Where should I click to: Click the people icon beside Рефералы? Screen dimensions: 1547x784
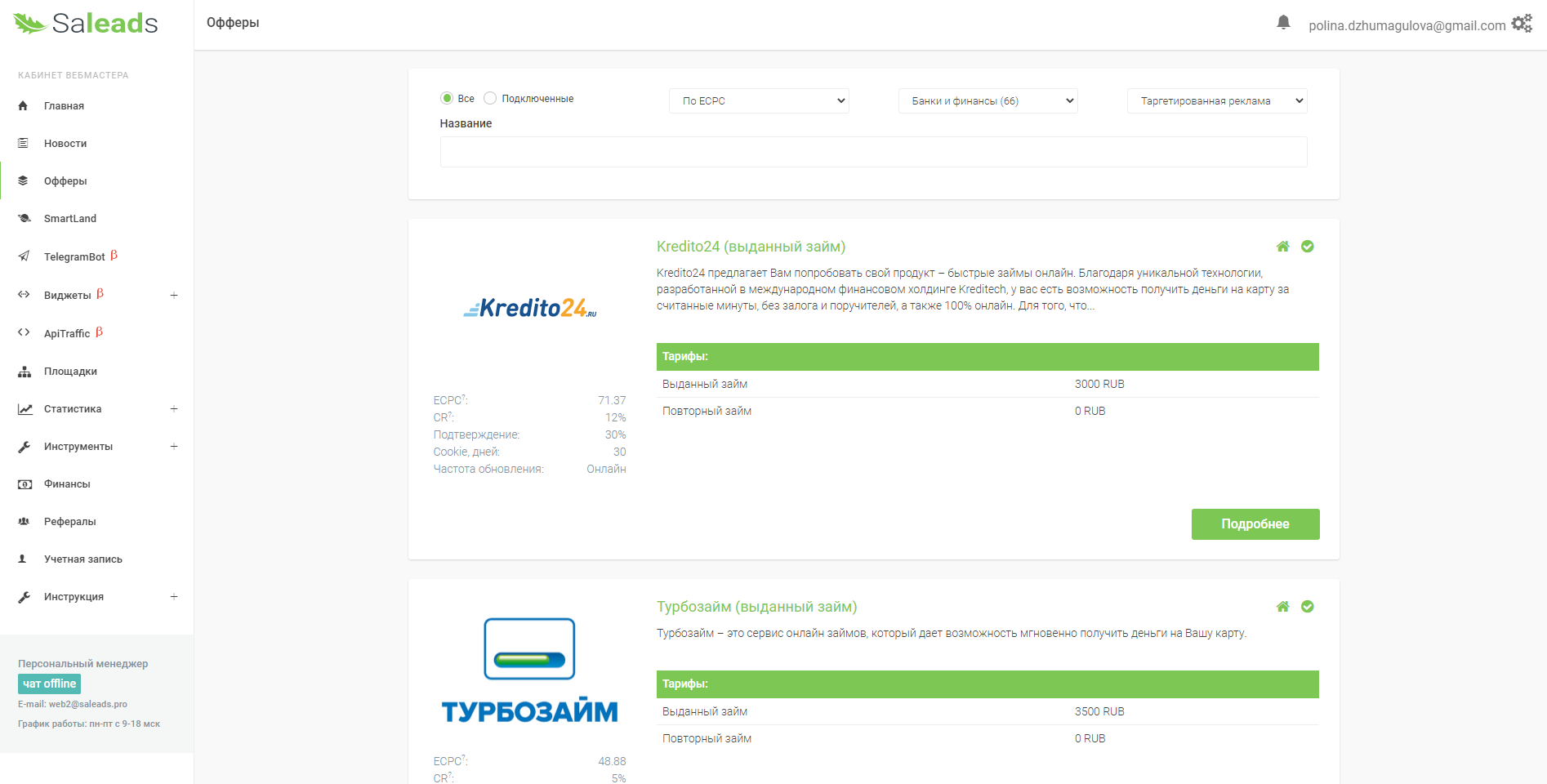pyautogui.click(x=24, y=521)
